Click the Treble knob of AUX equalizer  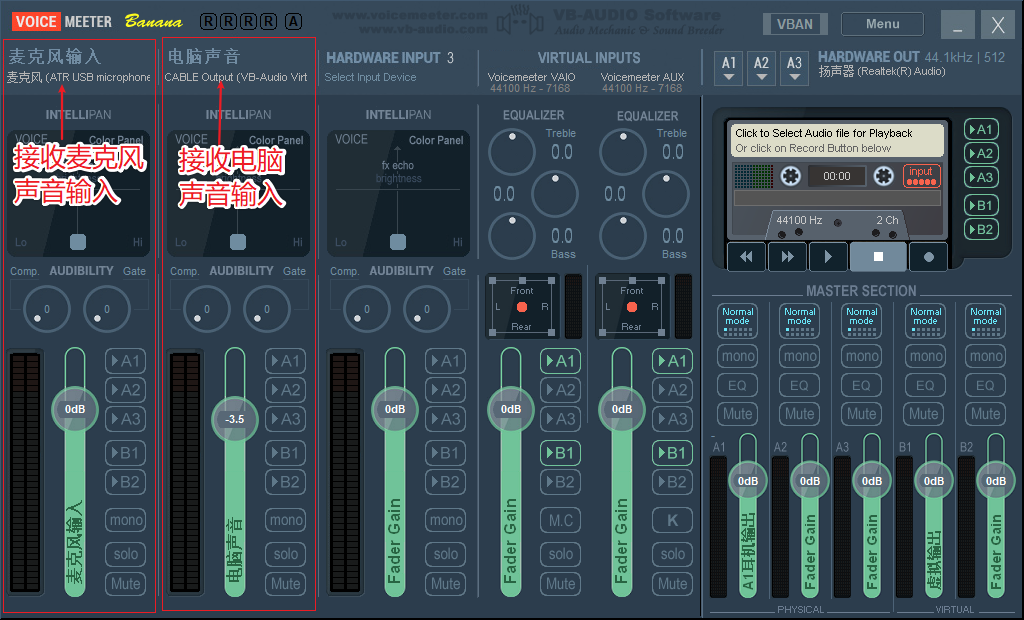click(623, 152)
